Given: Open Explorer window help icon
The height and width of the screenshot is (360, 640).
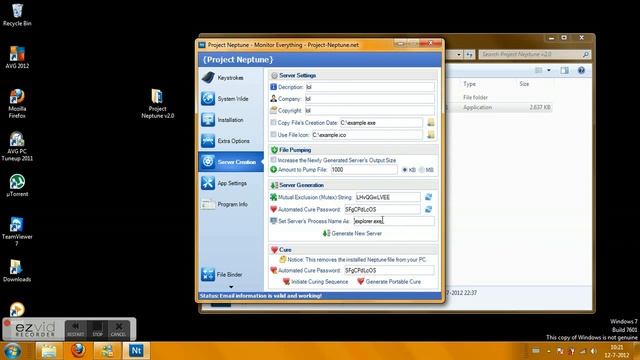Looking at the screenshot, I should click(x=581, y=71).
